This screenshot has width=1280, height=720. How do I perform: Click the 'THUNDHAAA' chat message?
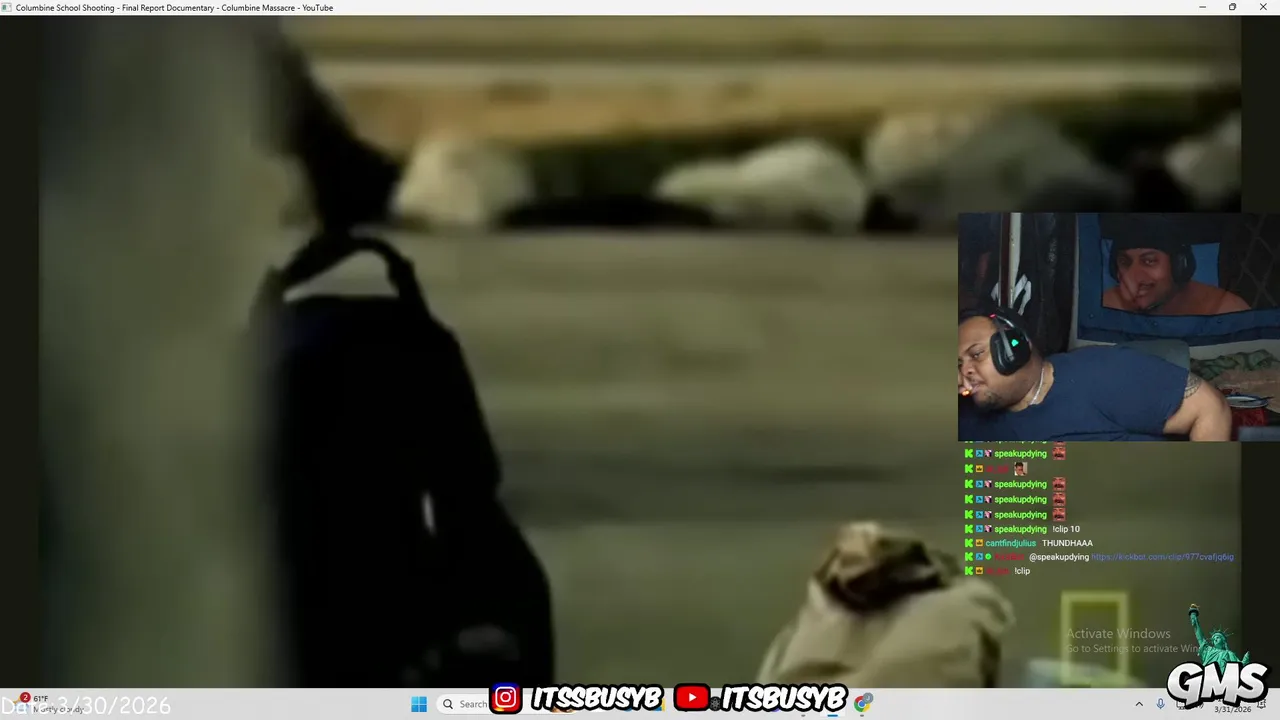pos(1067,543)
